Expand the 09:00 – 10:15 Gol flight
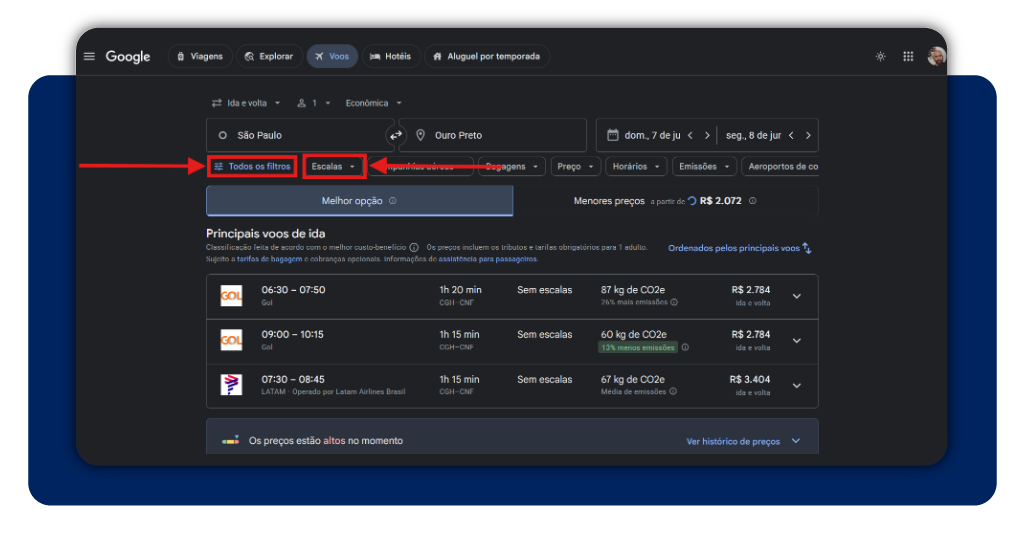This screenshot has width=1024, height=536. pyautogui.click(x=797, y=340)
